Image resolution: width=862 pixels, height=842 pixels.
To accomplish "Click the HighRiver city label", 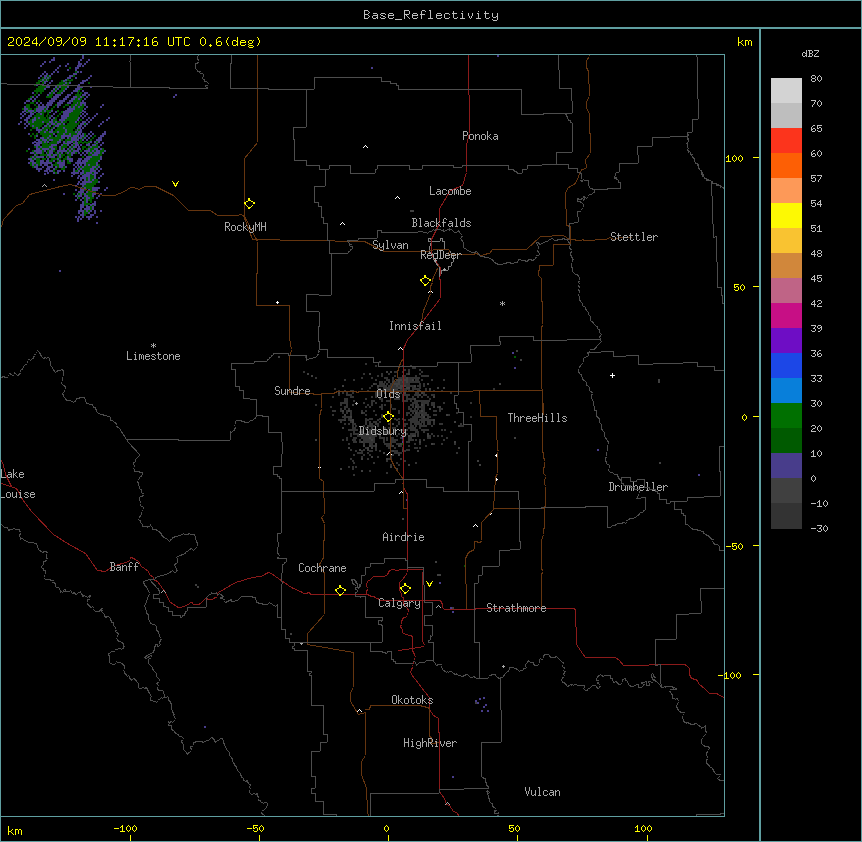I will tap(430, 743).
